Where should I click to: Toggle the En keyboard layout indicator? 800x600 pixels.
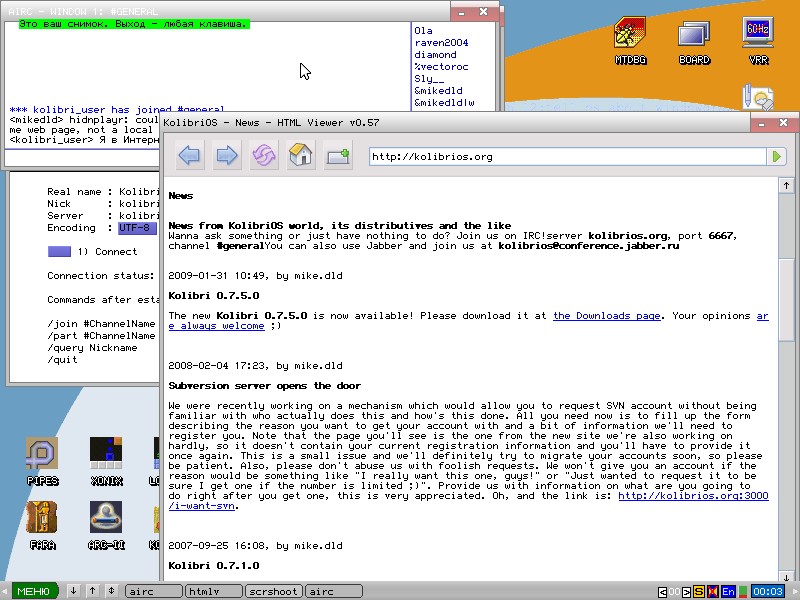point(728,592)
